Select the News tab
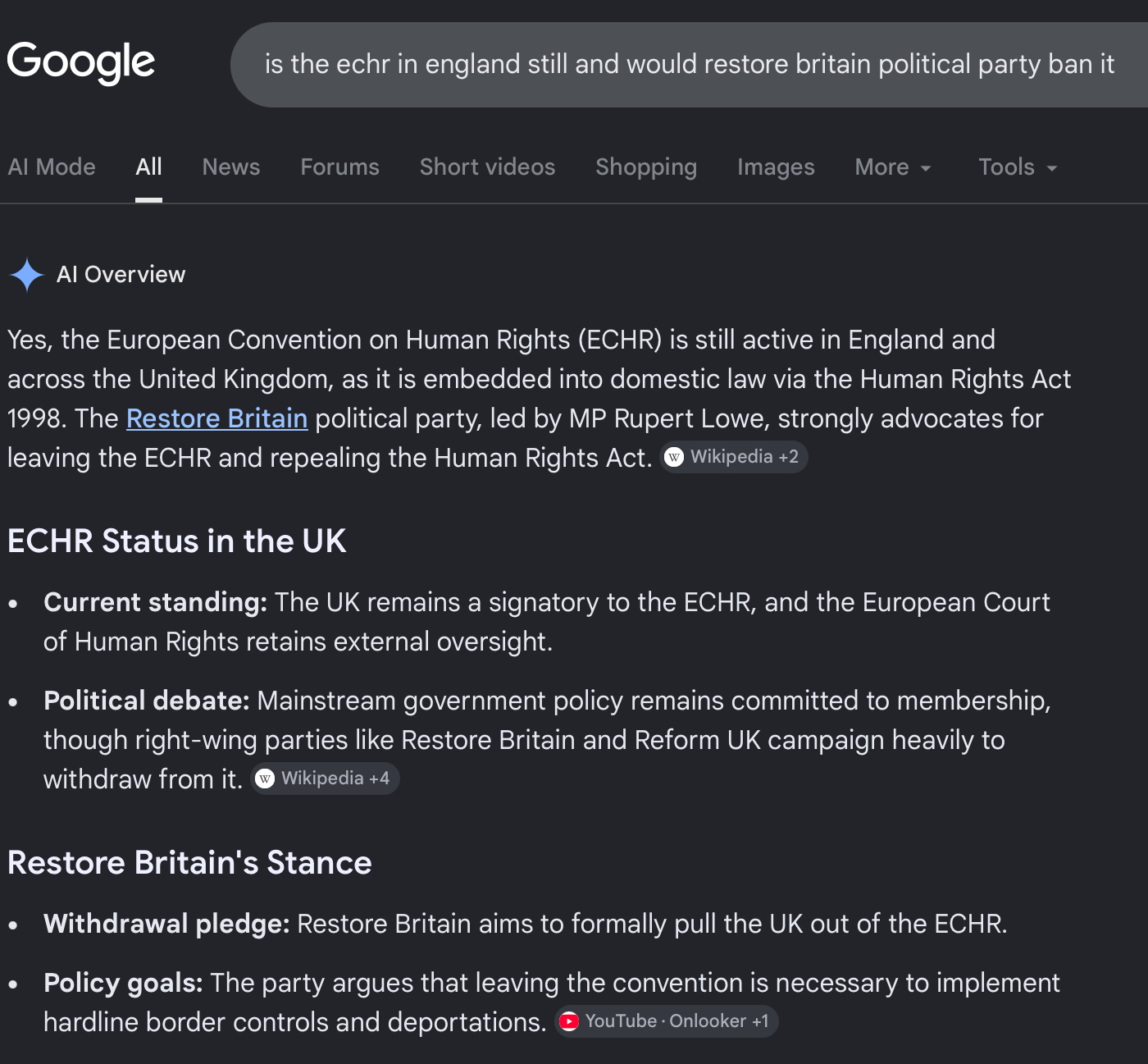The width and height of the screenshot is (1148, 1064). (231, 167)
